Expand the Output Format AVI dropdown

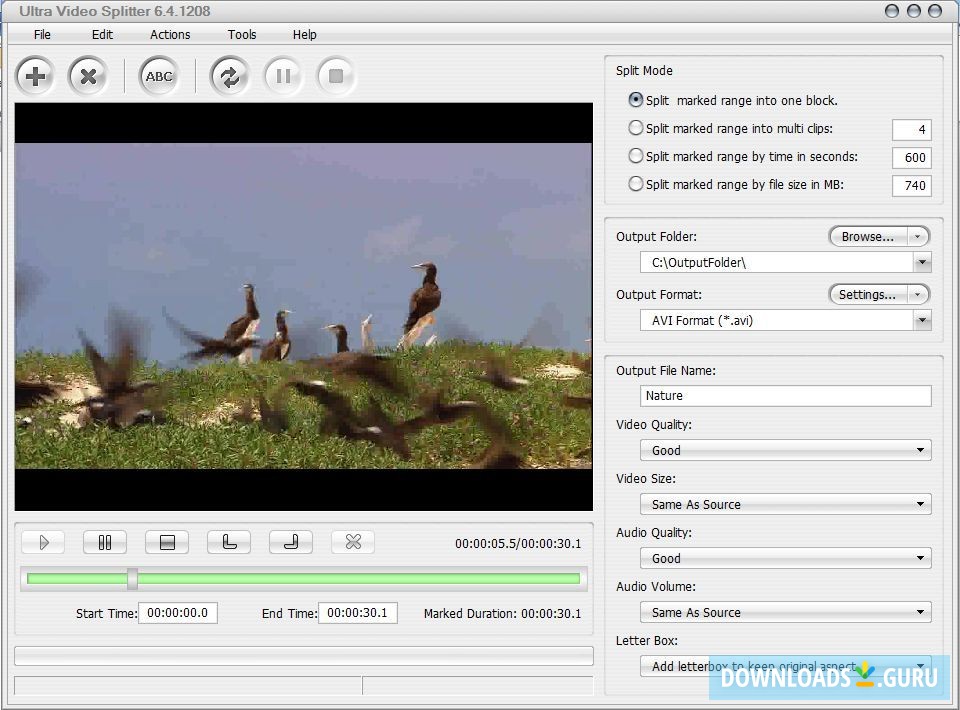(922, 320)
